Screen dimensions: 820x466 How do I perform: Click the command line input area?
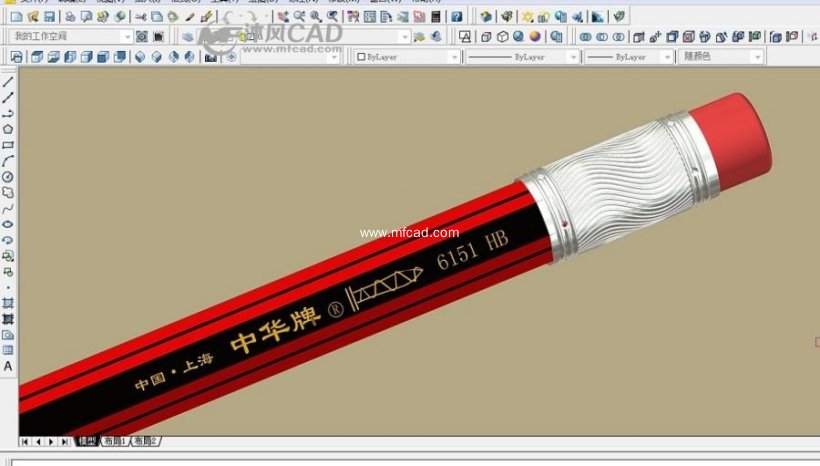416,462
